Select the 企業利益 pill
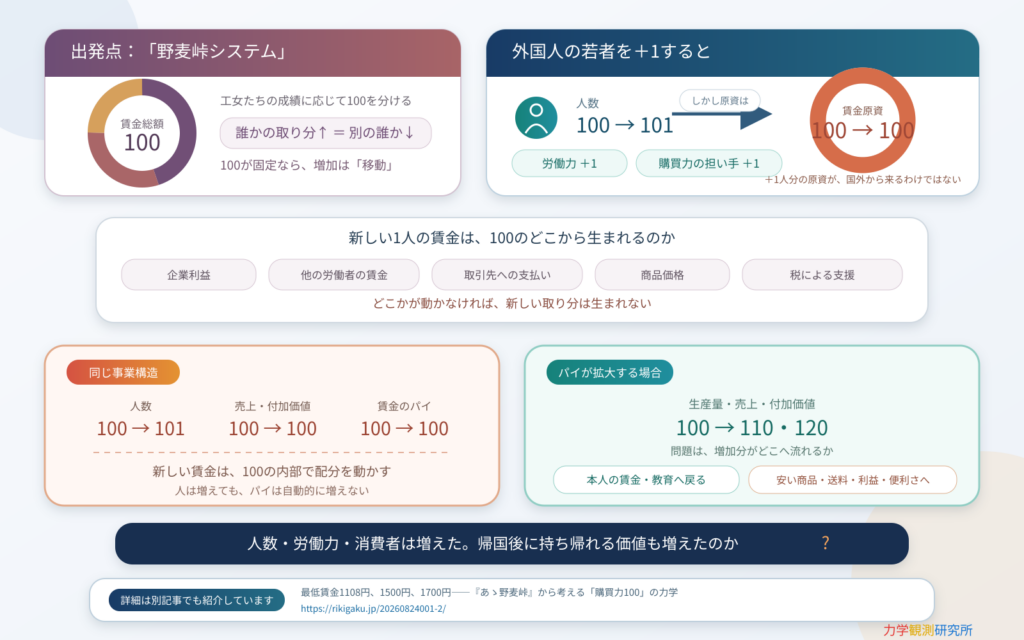Screen dimensions: 1024x640 [x=189, y=275]
